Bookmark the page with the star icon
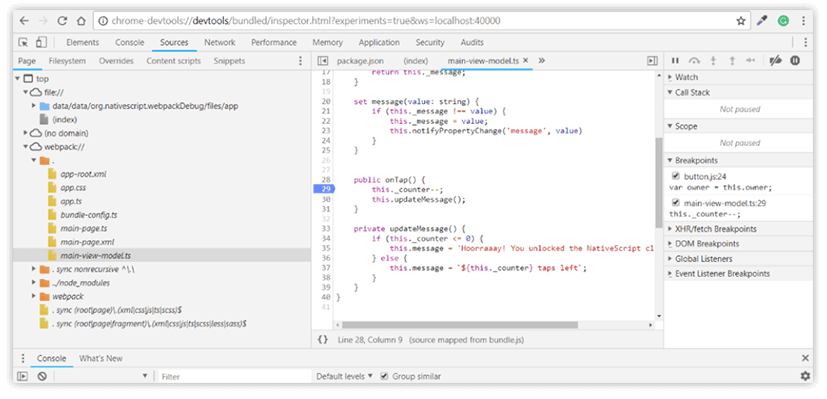This screenshot has width=827, height=399. (741, 21)
